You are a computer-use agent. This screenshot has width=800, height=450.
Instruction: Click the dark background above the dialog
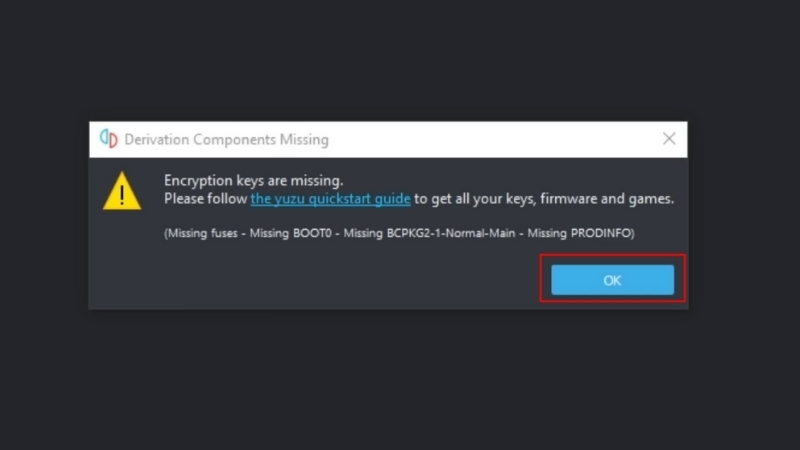[400, 60]
